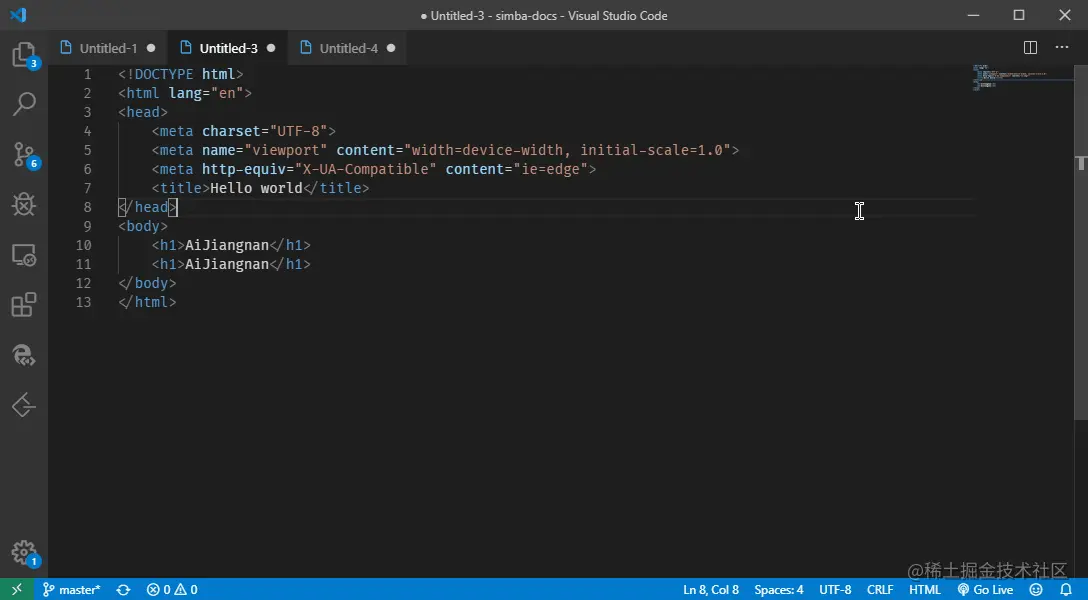This screenshot has height=600, width=1088.
Task: Click the opening <body> tag
Action: (143, 226)
